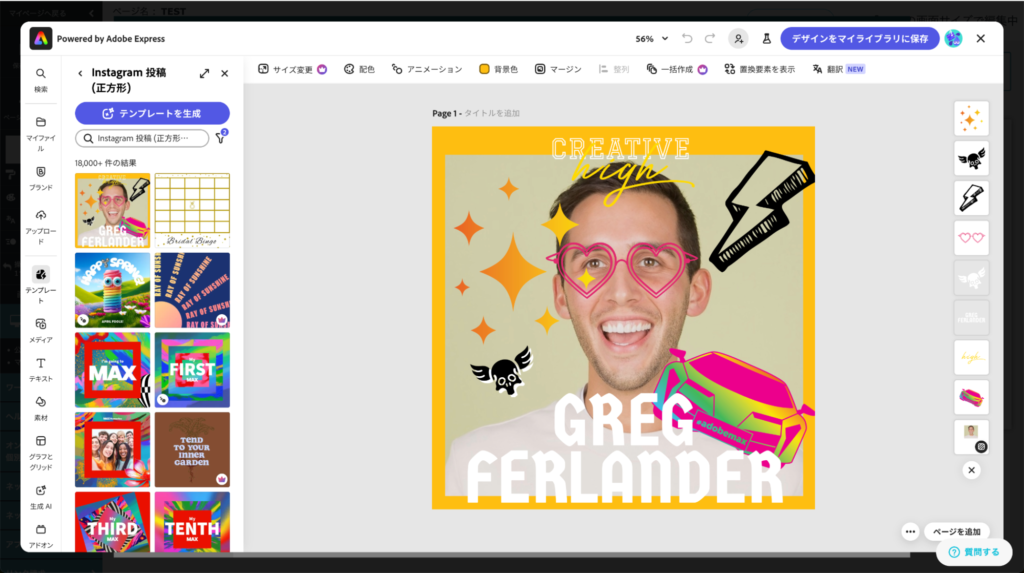1024x573 pixels.
Task: Open the Search panel in sidebar
Action: pos(40,79)
